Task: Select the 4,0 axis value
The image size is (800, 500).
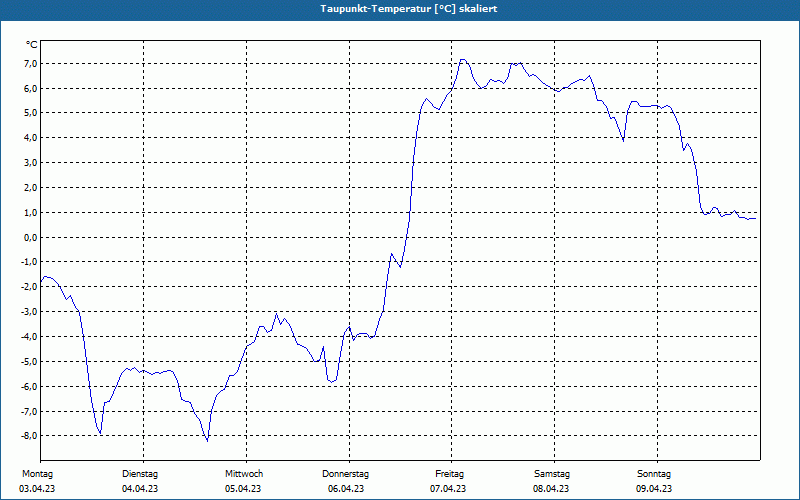Action: (x=29, y=138)
